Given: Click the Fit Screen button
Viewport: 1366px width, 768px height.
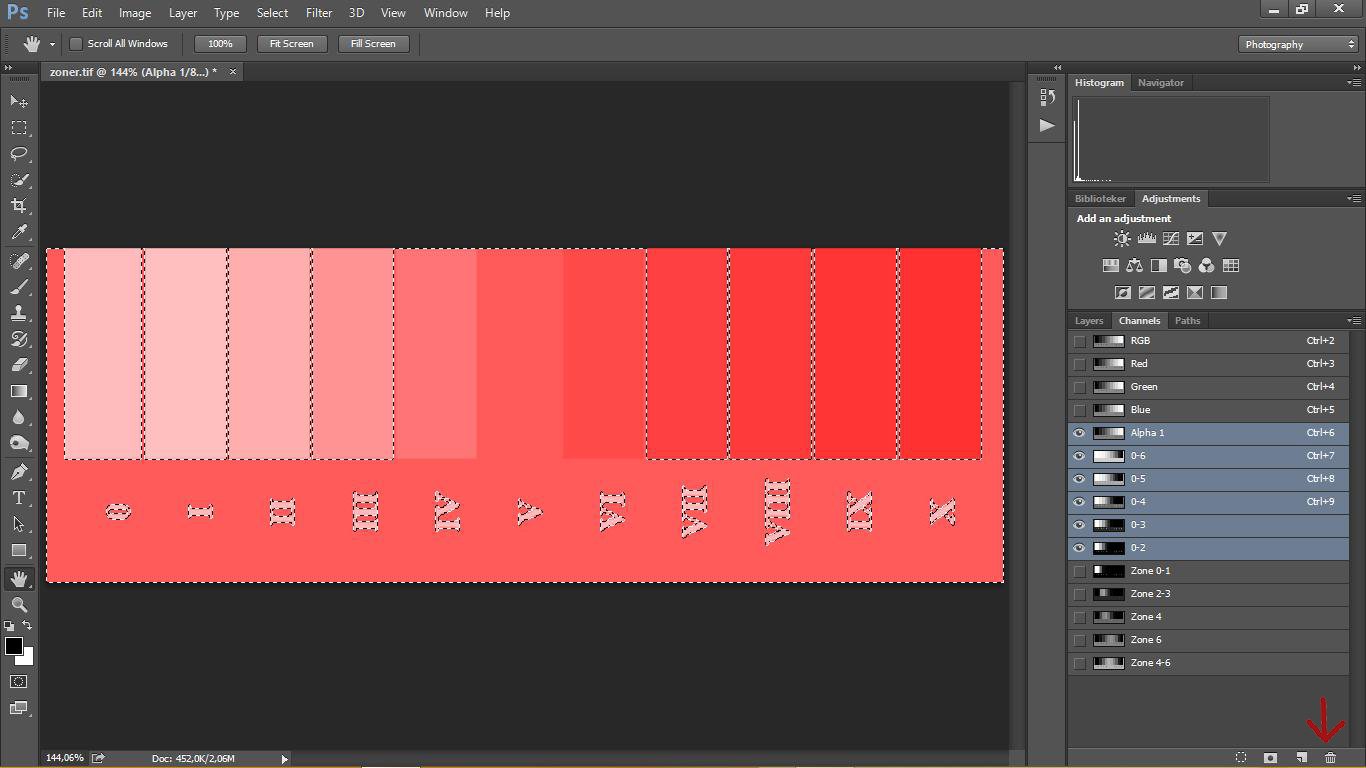Looking at the screenshot, I should click(x=291, y=44).
